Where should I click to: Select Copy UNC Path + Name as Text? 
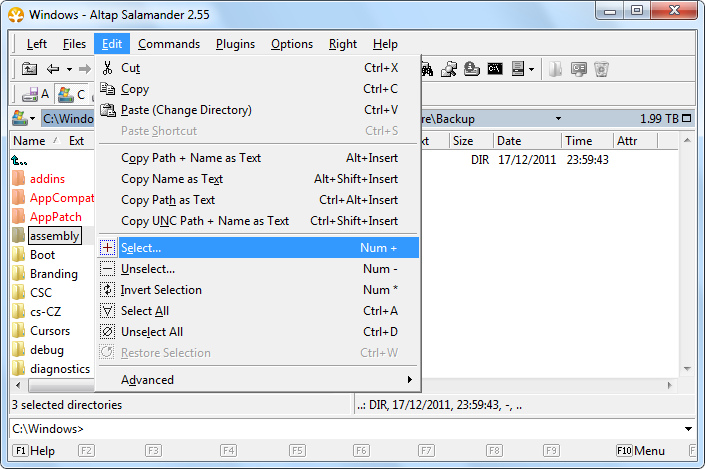coord(259,221)
